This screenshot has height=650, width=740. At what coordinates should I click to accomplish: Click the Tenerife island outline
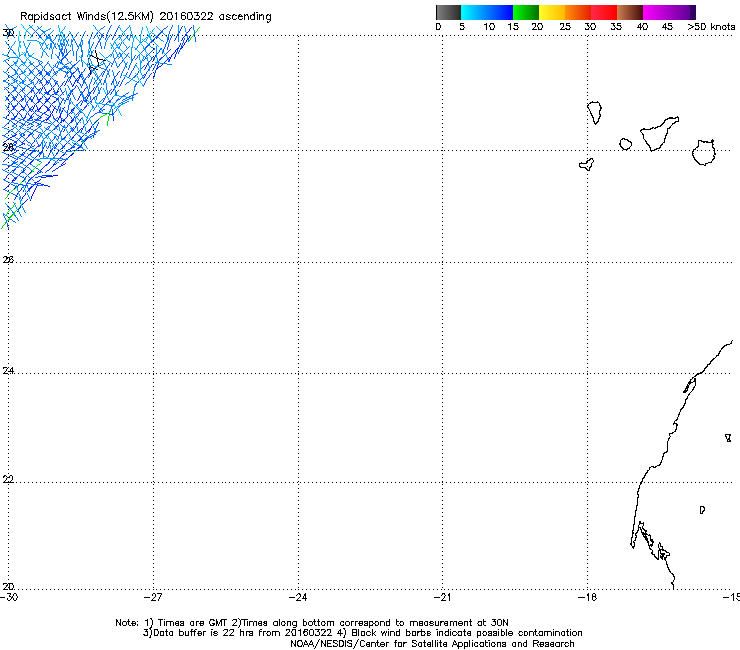click(x=659, y=134)
